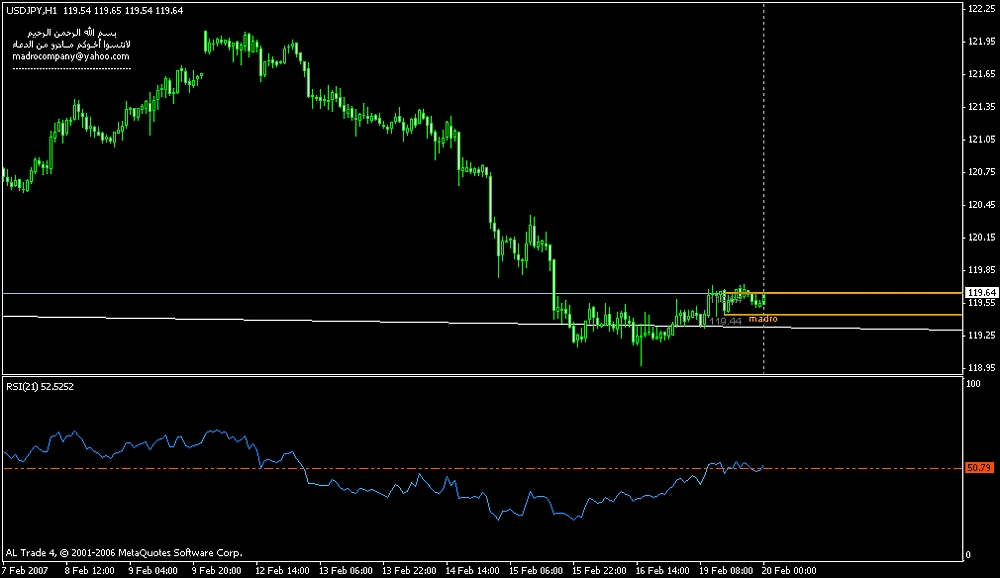Click the 15 Feb 22:00 time label

599,570
